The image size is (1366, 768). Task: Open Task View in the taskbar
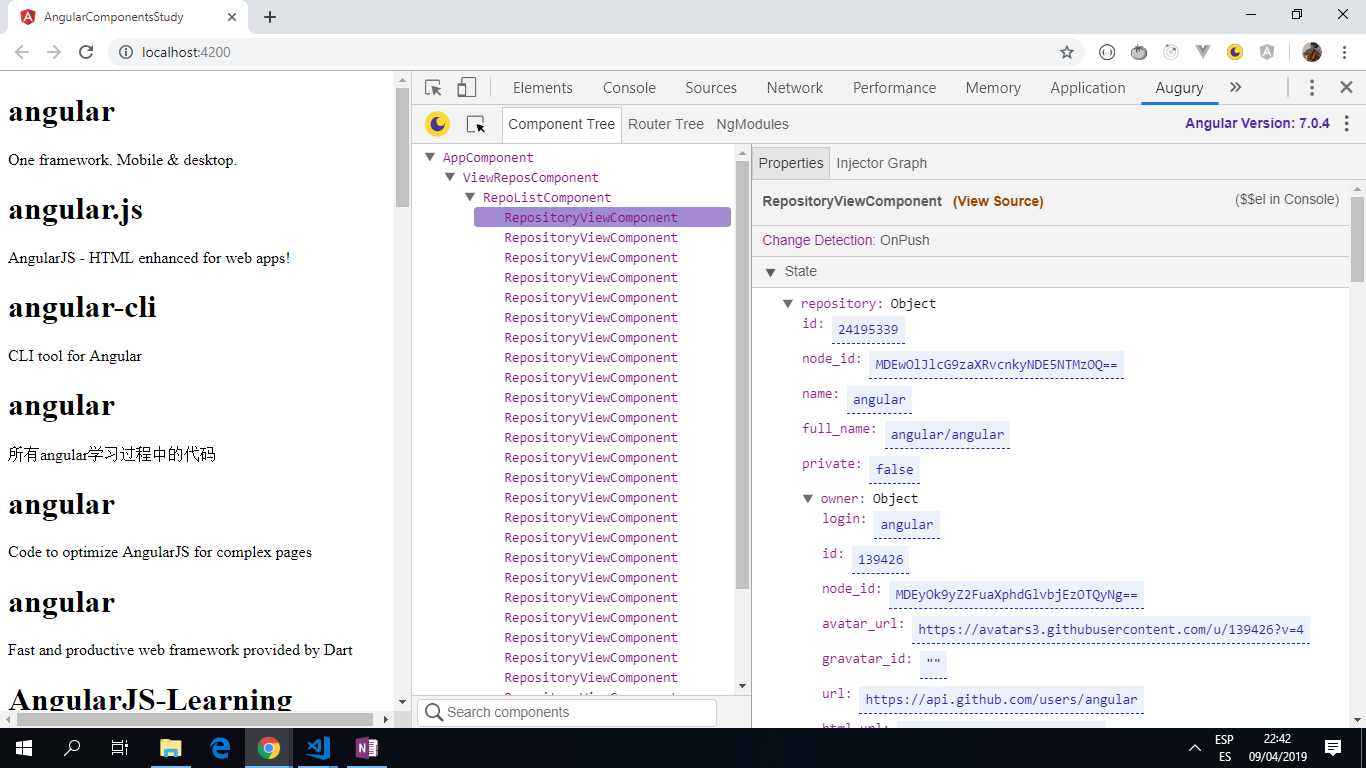120,748
